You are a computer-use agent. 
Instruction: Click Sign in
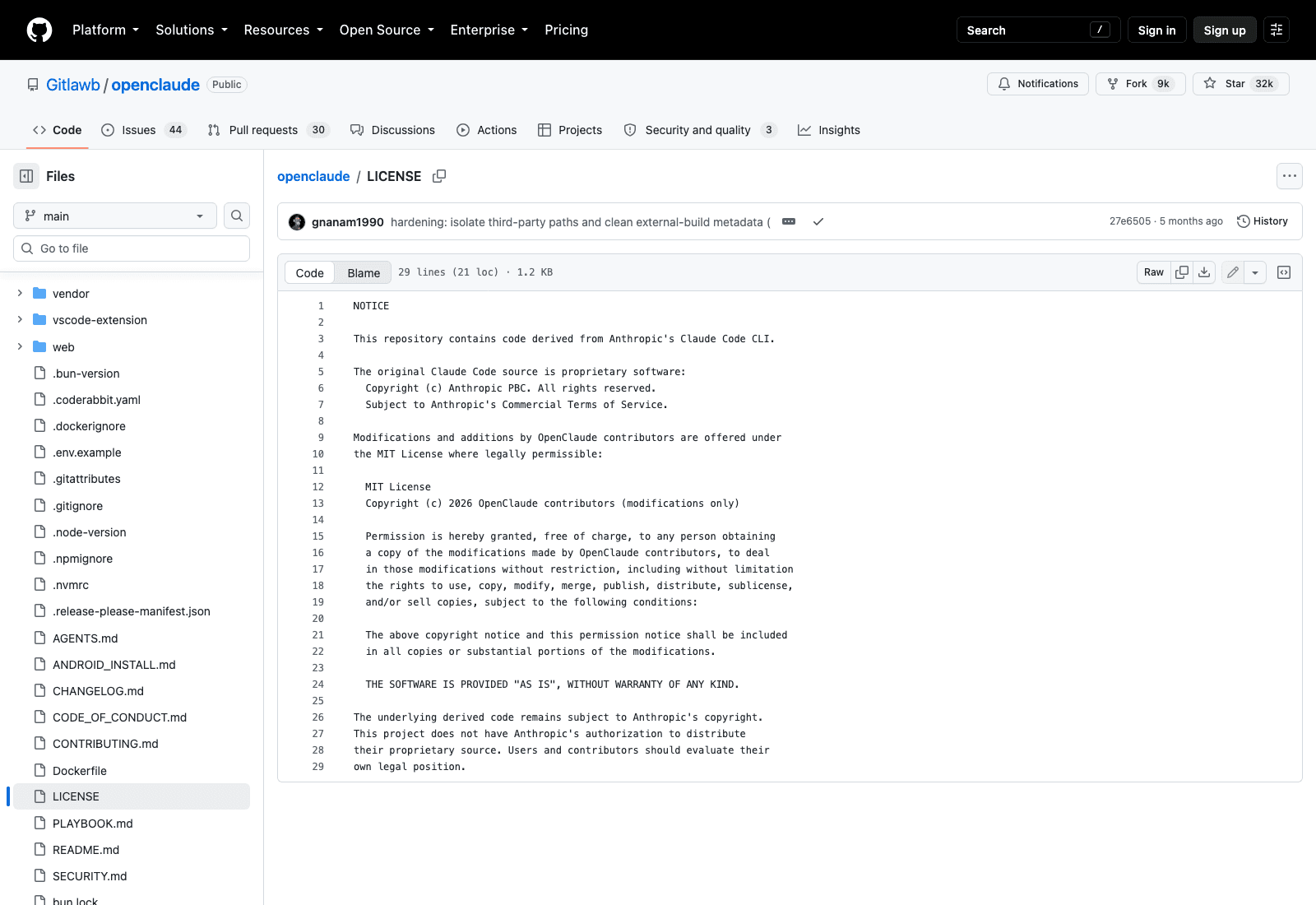(1156, 30)
